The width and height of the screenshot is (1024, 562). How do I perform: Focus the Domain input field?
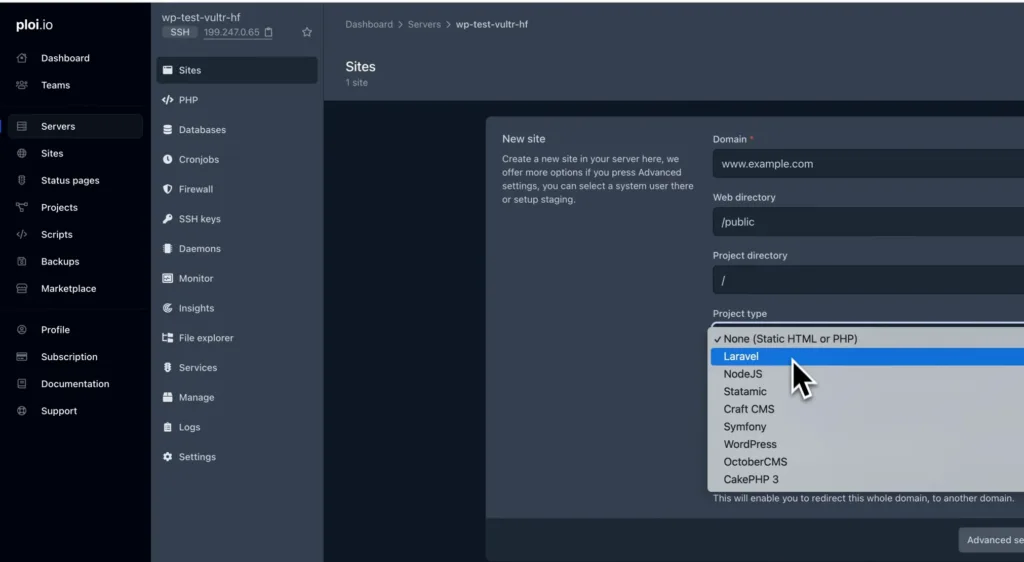pyautogui.click(x=869, y=164)
